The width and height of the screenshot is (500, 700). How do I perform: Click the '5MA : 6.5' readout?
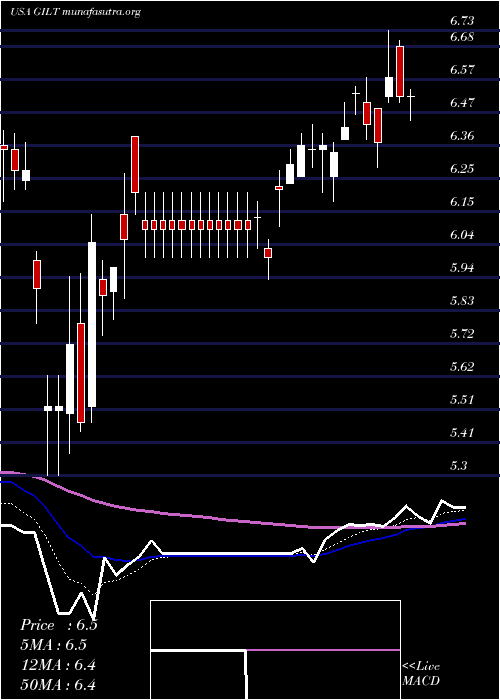[x=54, y=645]
